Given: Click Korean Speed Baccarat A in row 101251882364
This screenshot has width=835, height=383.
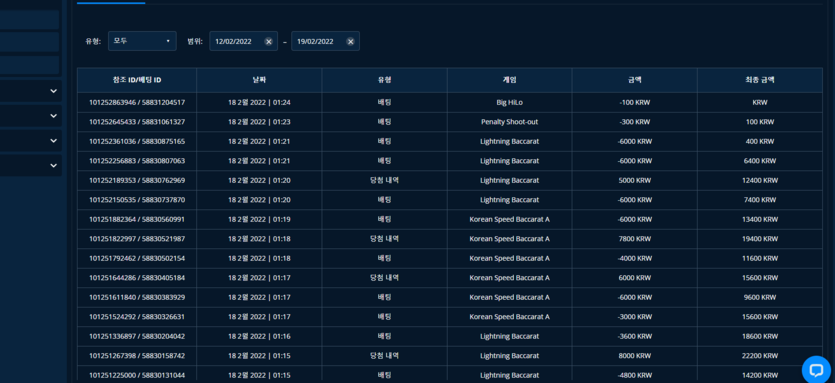Looking at the screenshot, I should (510, 219).
